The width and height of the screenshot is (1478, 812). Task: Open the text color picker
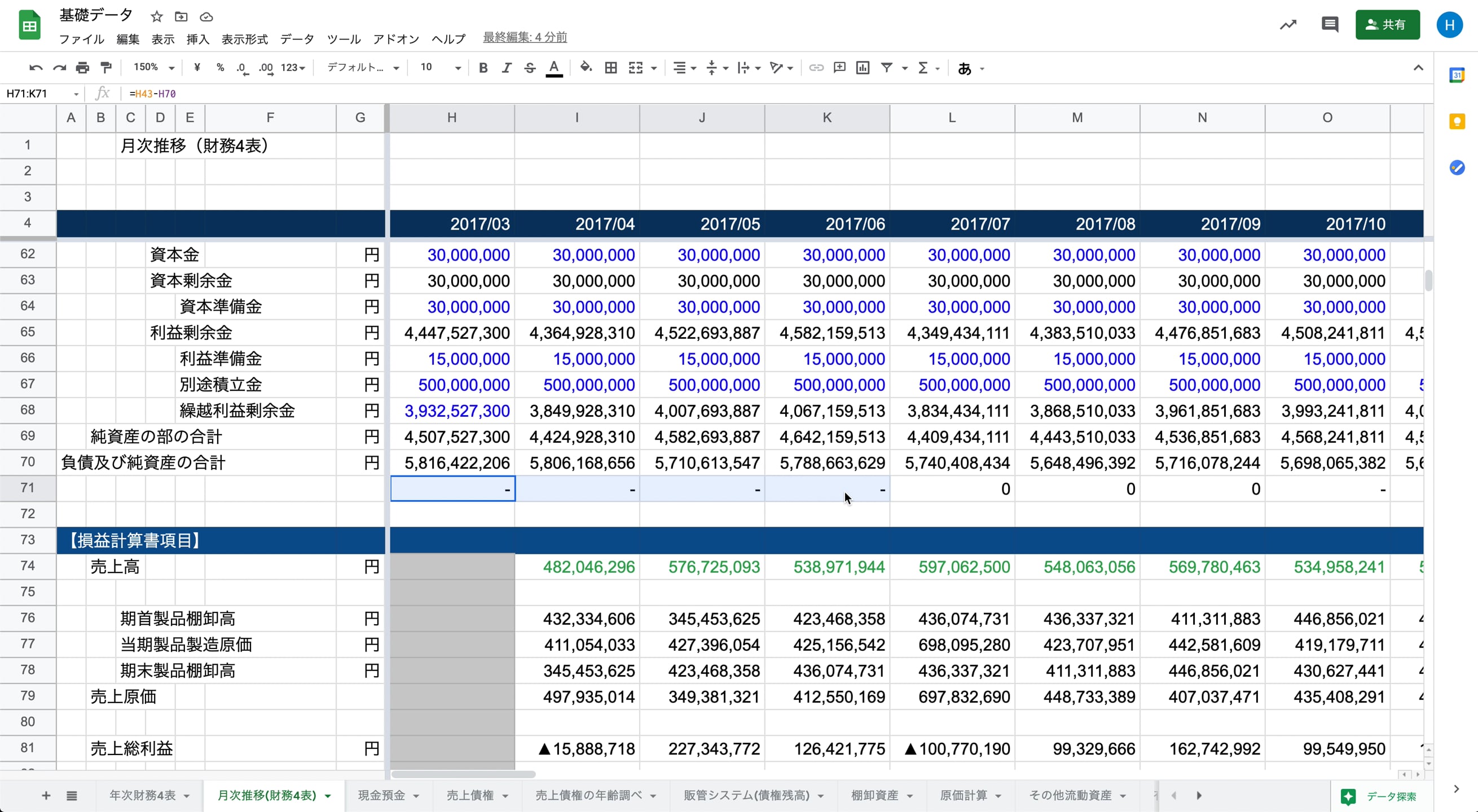553,68
